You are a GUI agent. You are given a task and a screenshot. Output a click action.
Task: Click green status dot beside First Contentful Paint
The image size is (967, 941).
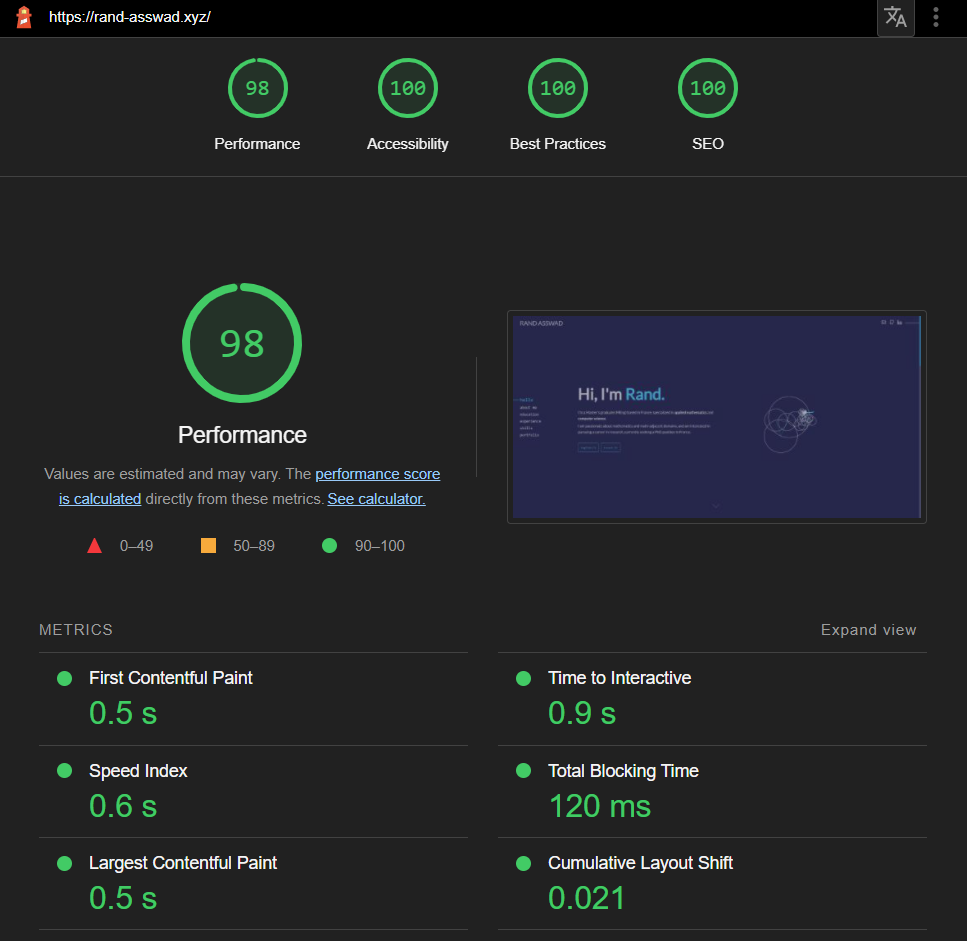pos(65,678)
